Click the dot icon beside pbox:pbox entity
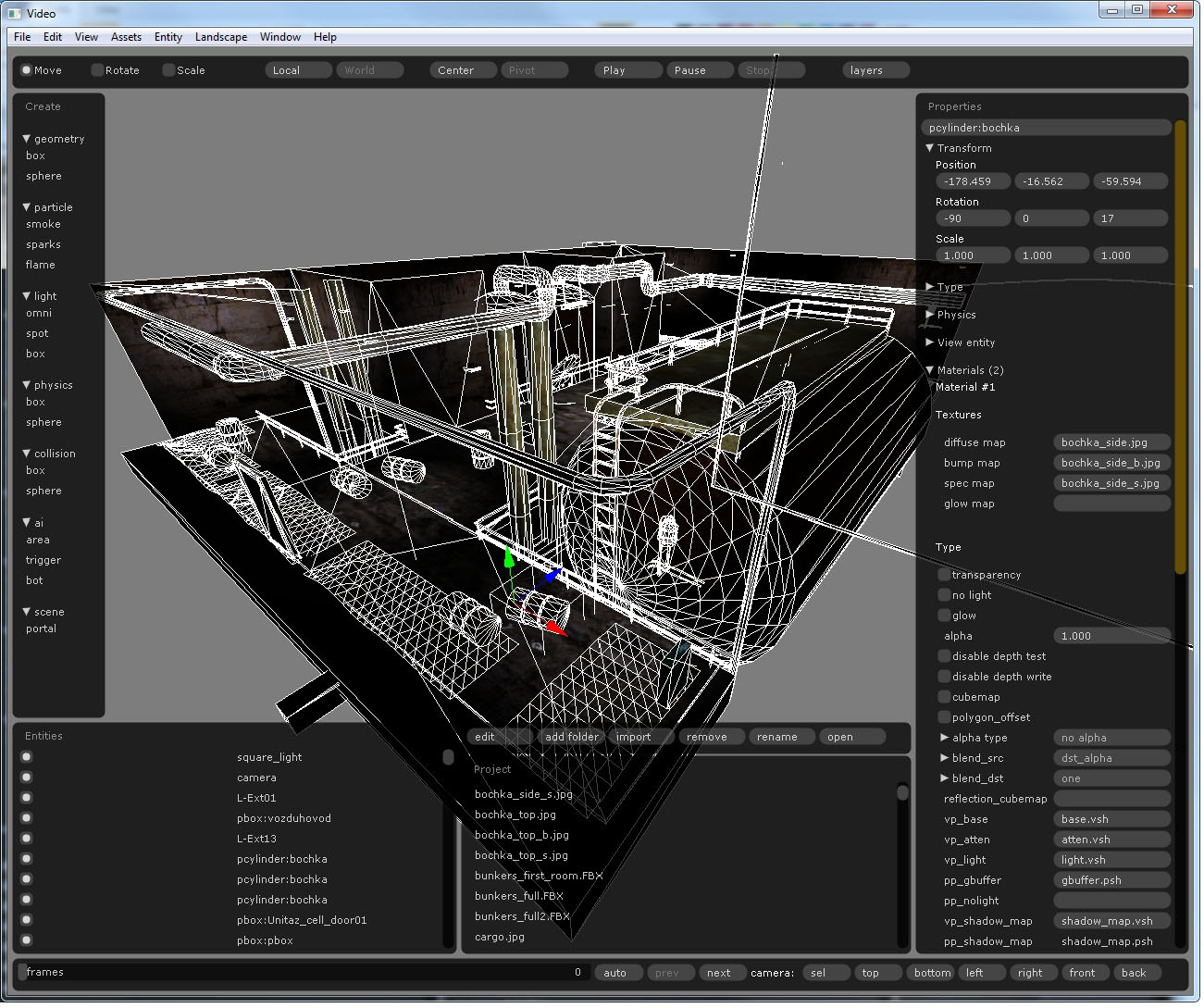The width and height of the screenshot is (1204, 1008). click(x=26, y=940)
